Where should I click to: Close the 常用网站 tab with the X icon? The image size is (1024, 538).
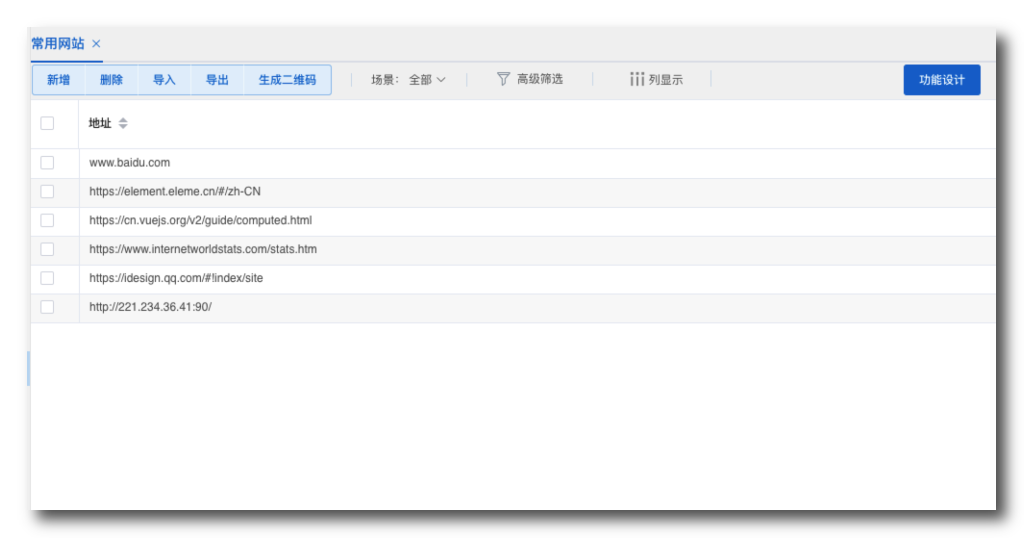(x=96, y=44)
